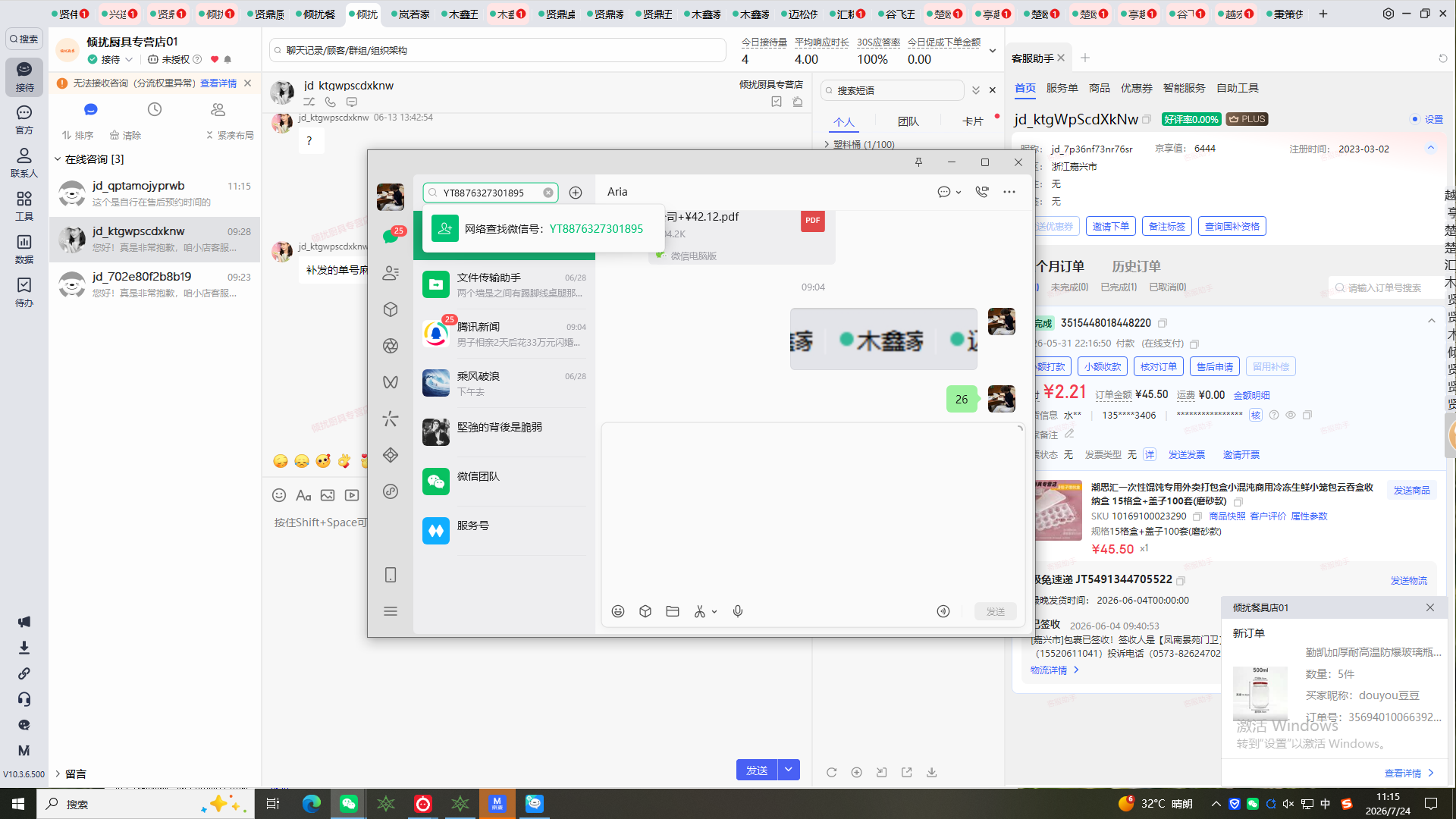Switch to the 服务单 tab
The image size is (1456, 819).
(1062, 88)
